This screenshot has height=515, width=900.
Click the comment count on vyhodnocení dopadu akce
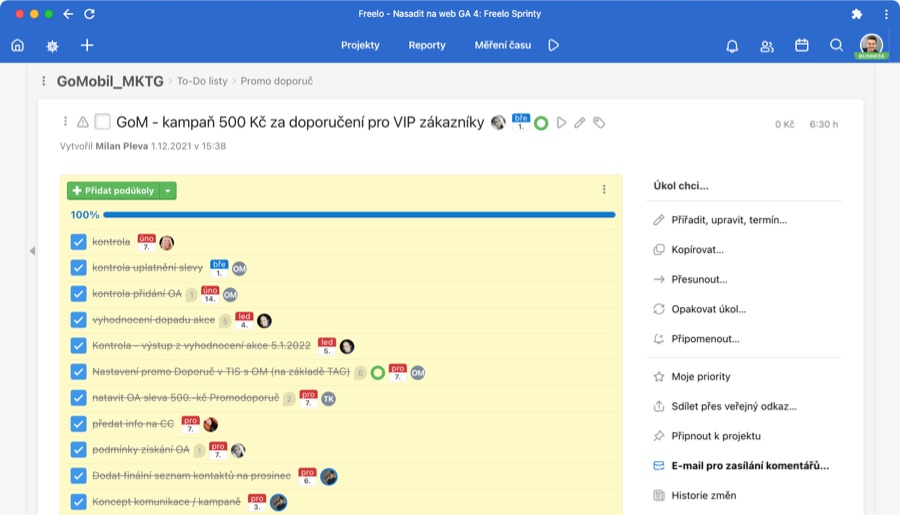[225, 320]
